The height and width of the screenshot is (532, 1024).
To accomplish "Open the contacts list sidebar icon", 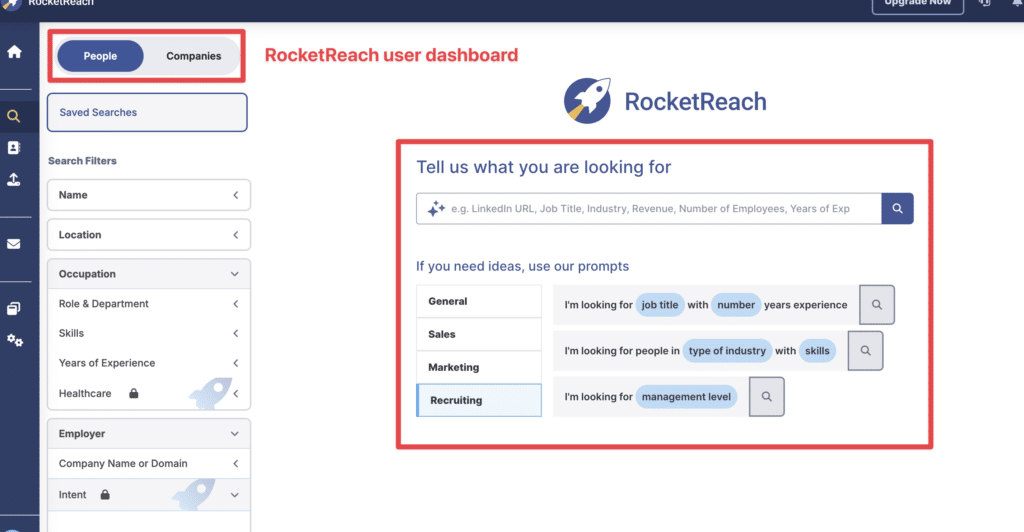I will (x=14, y=148).
